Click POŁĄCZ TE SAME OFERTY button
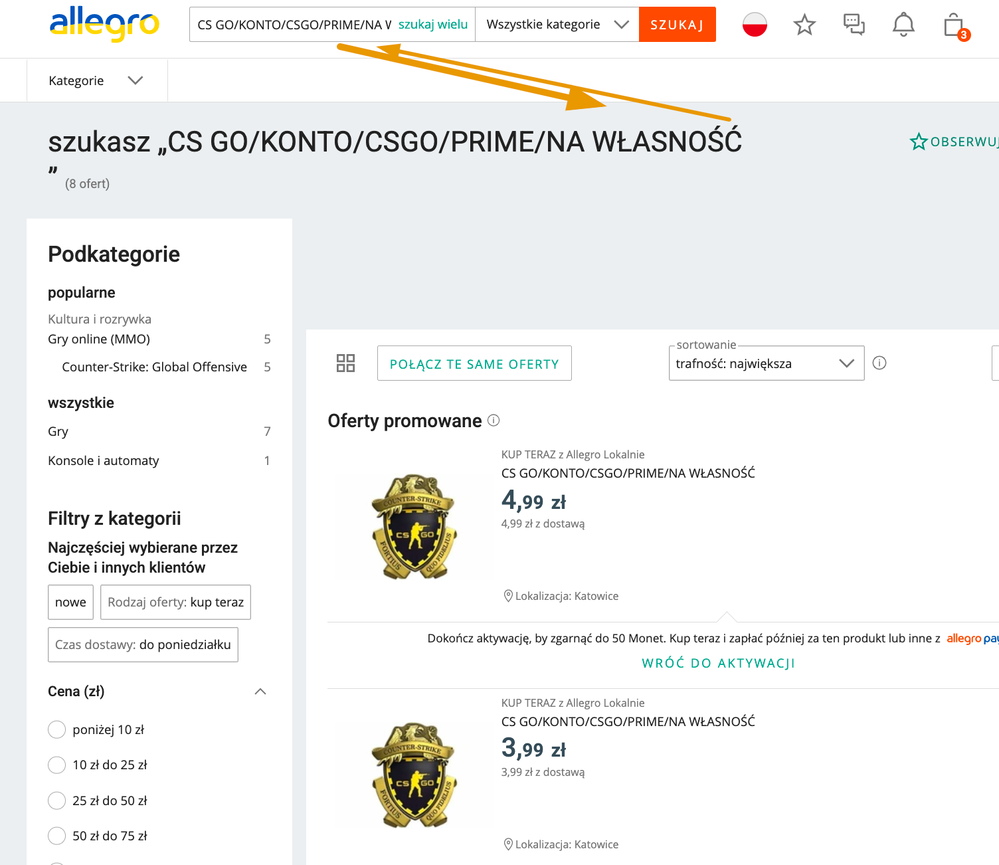Image resolution: width=999 pixels, height=865 pixels. (474, 363)
